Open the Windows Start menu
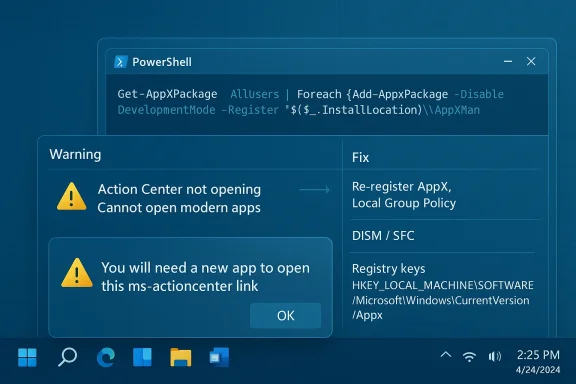This screenshot has width=576, height=384. [x=28, y=357]
